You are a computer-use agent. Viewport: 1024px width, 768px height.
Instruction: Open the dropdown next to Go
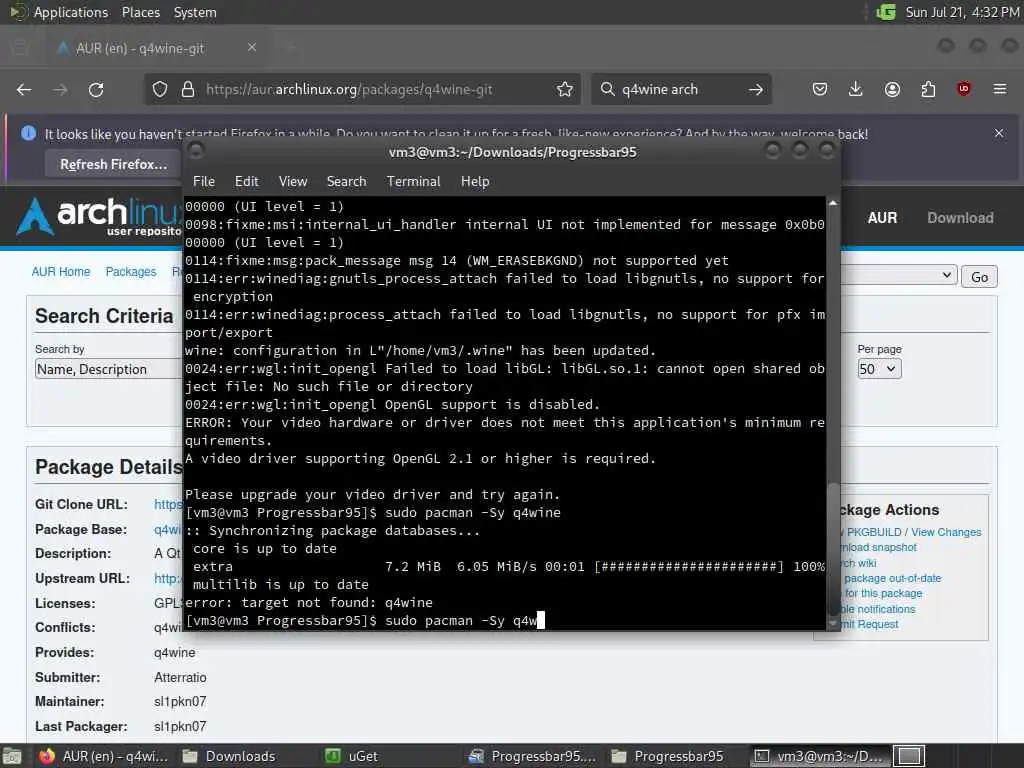click(899, 275)
